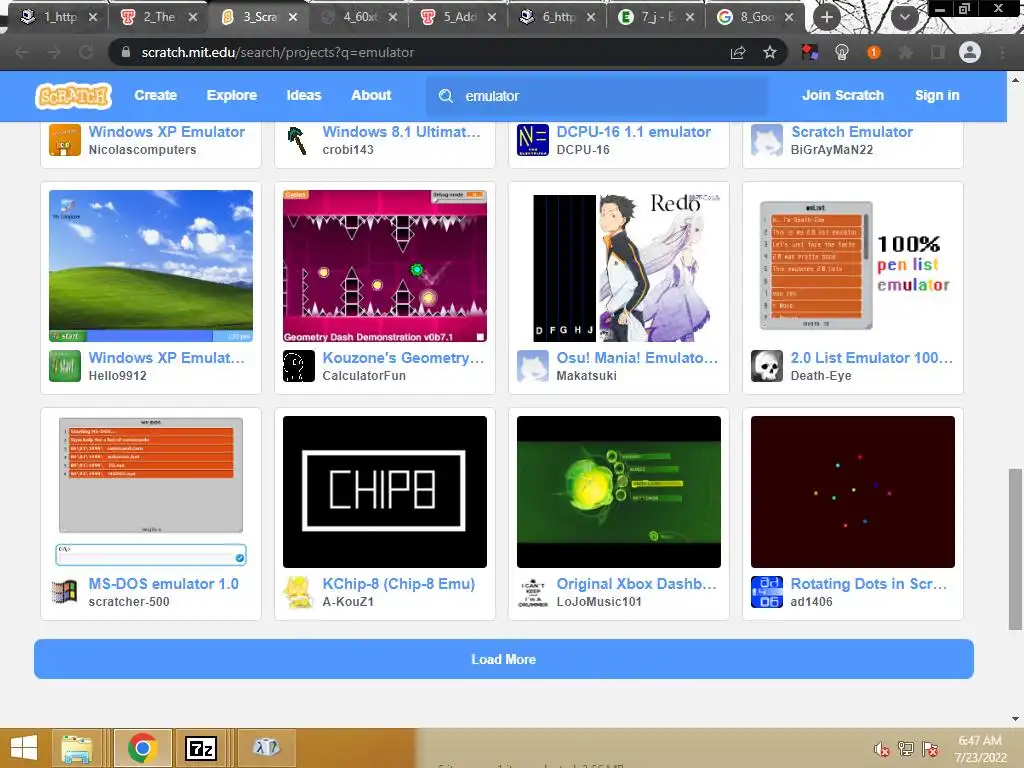Go back in browser history
This screenshot has height=768, width=1024.
click(22, 52)
